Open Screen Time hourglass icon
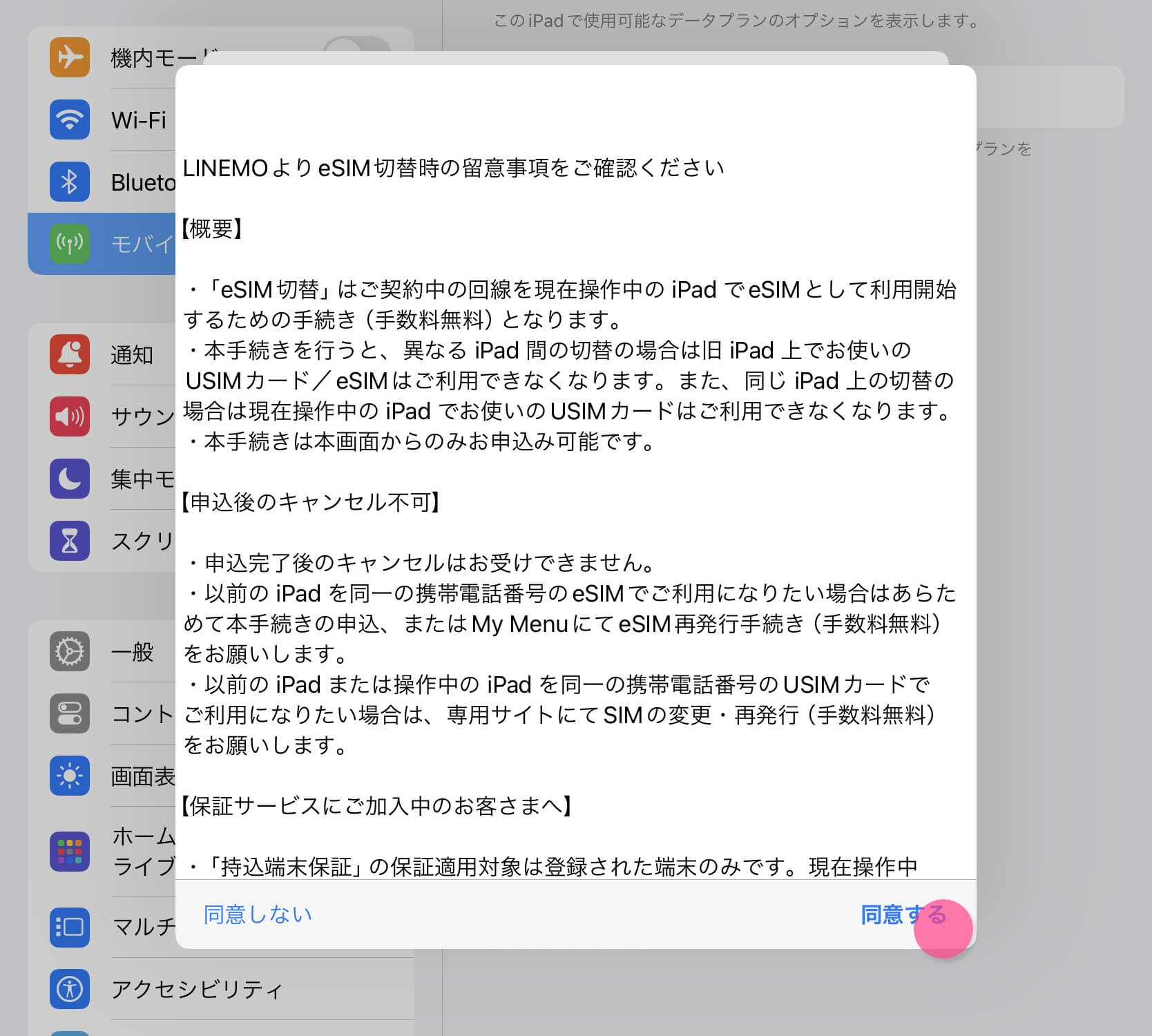This screenshot has width=1152, height=1036. [x=70, y=541]
